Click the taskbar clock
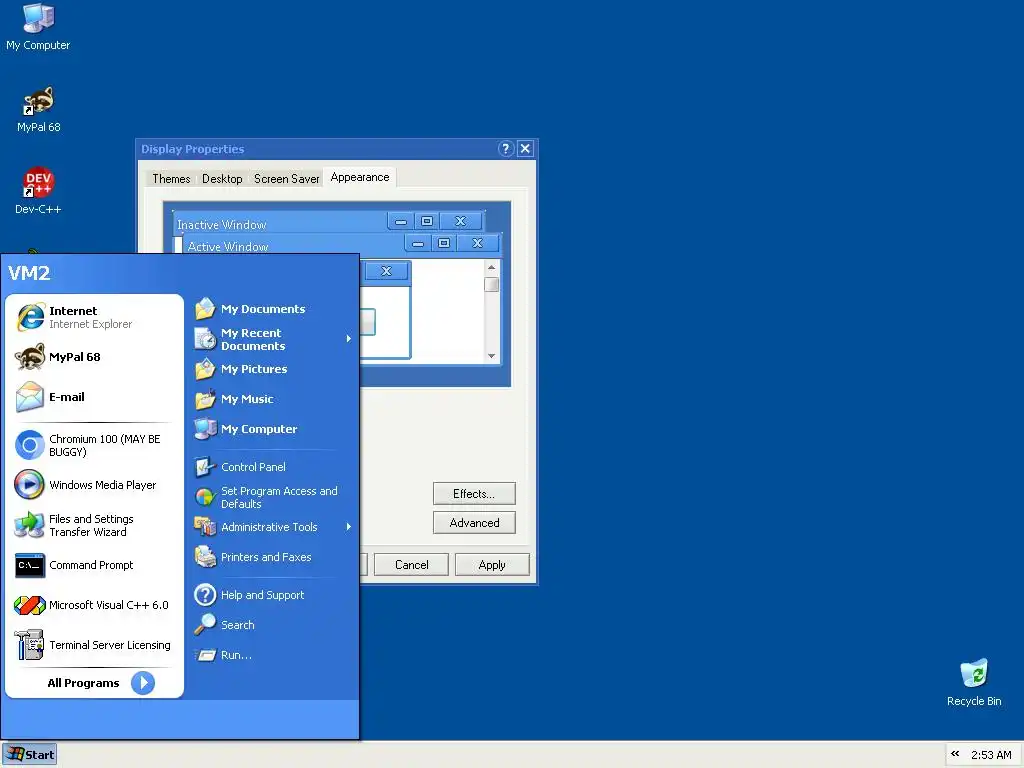Image resolution: width=1024 pixels, height=768 pixels. tap(991, 755)
